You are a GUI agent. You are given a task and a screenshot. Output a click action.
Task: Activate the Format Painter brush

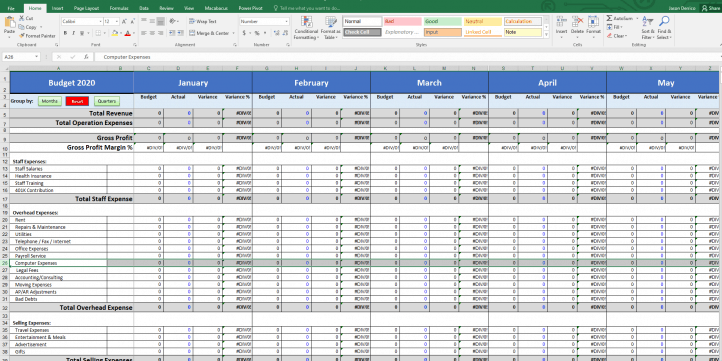click(x=22, y=35)
